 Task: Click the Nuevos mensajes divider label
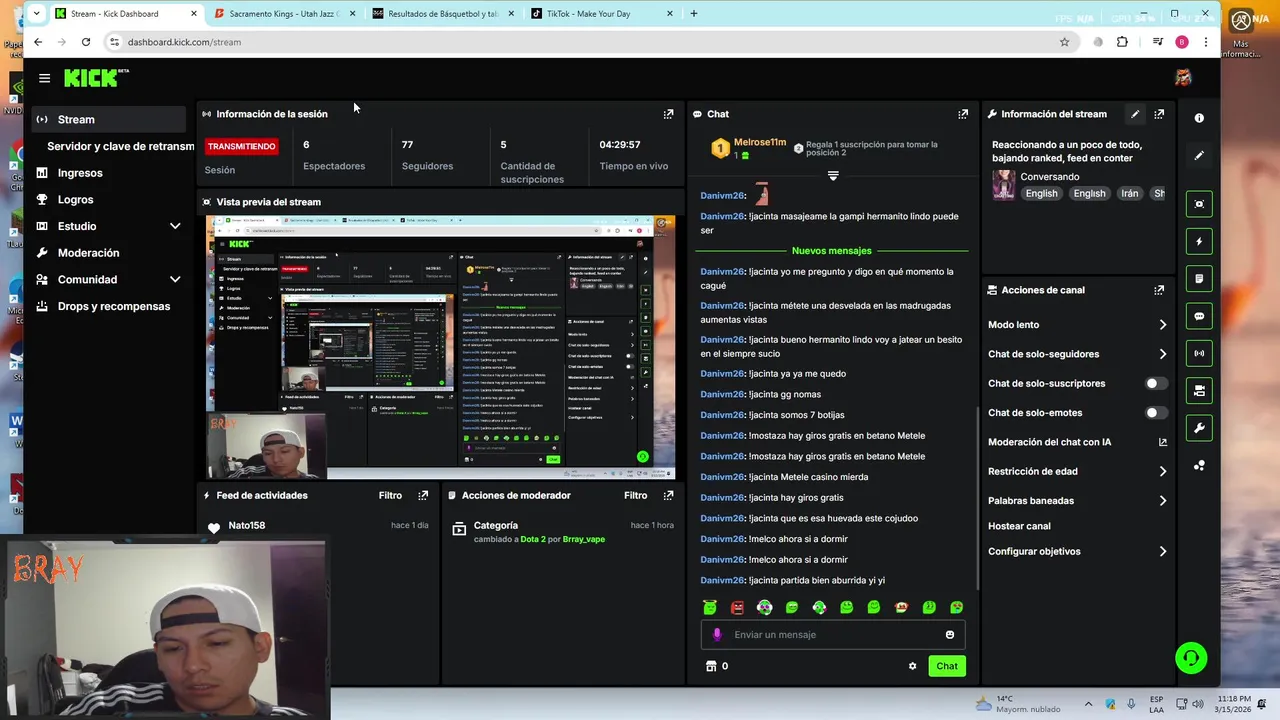click(832, 251)
